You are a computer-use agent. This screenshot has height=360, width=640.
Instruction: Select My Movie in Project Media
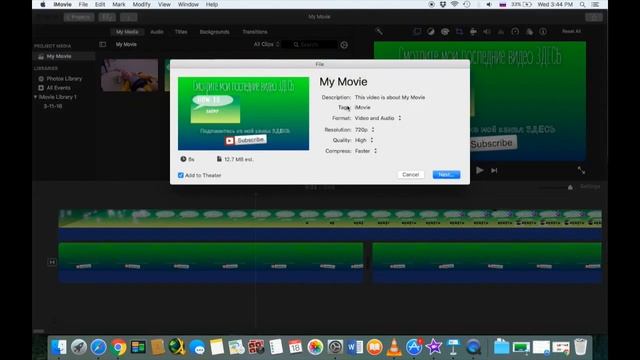pos(59,56)
